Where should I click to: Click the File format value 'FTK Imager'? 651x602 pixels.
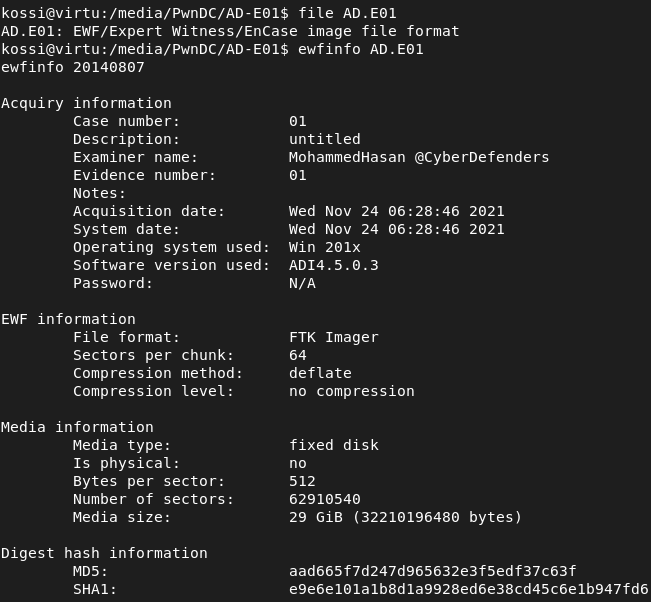pyautogui.click(x=333, y=337)
